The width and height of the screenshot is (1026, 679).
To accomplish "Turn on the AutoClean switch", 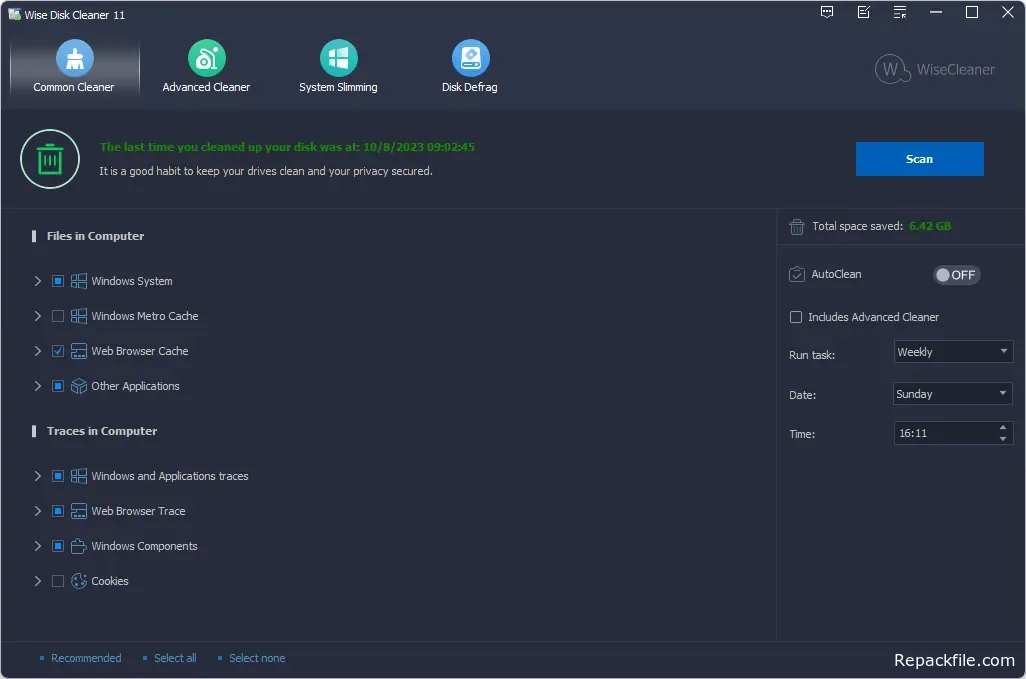I will point(956,275).
